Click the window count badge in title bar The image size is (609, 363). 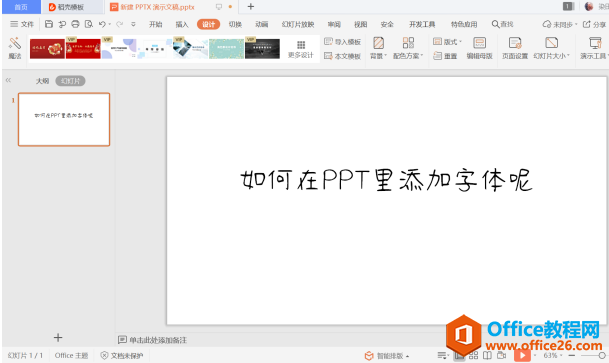click(568, 6)
